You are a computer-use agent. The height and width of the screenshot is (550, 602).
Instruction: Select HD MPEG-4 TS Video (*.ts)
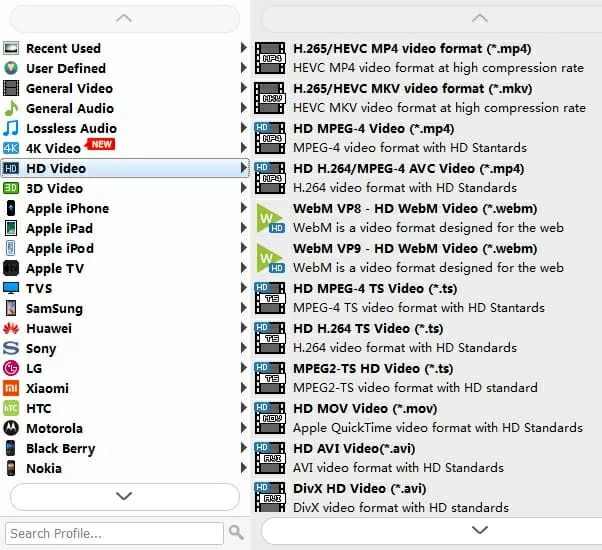click(427, 298)
